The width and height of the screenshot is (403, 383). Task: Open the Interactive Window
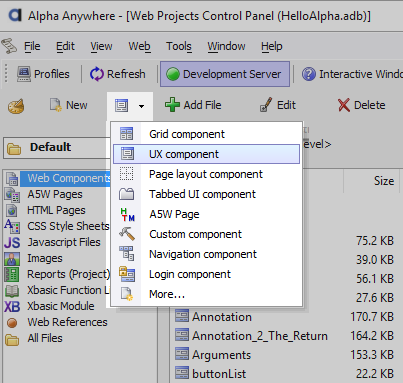point(352,74)
